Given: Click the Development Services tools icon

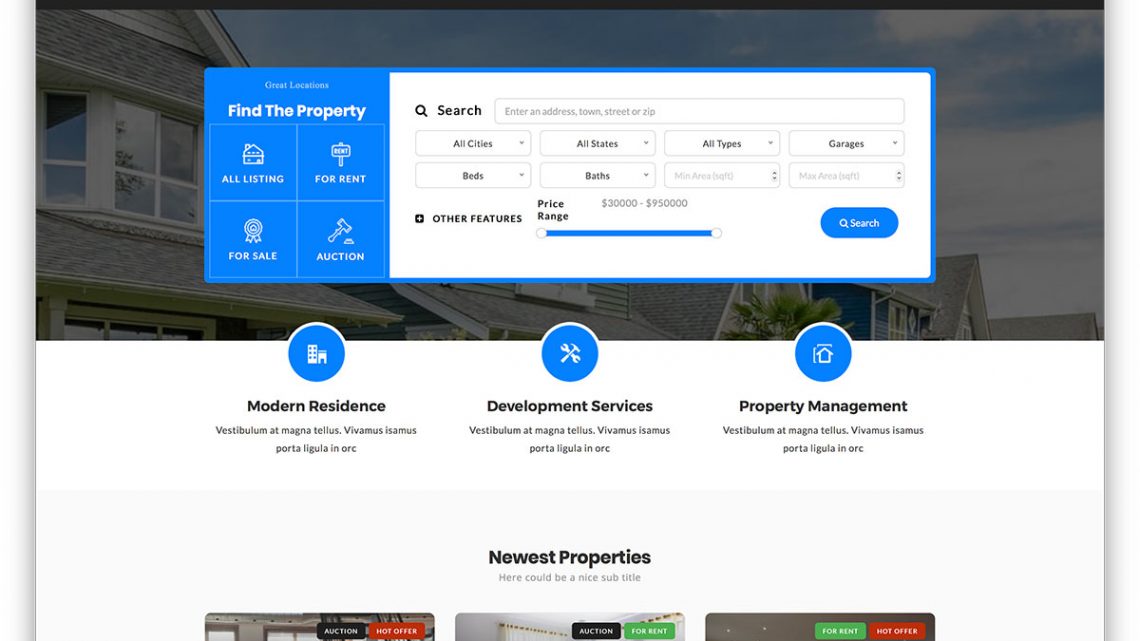Looking at the screenshot, I should point(570,353).
